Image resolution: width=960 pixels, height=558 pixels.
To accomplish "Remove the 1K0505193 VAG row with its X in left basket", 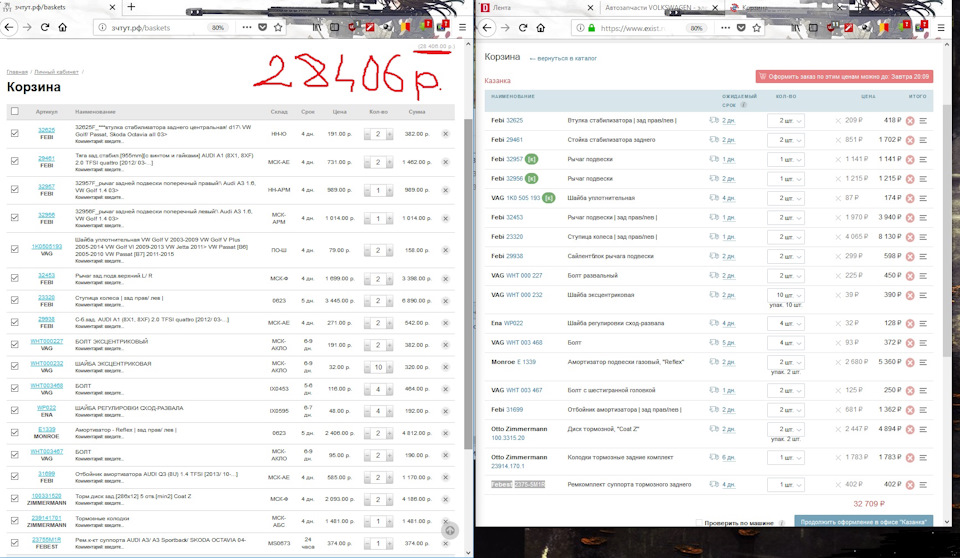I will [445, 250].
